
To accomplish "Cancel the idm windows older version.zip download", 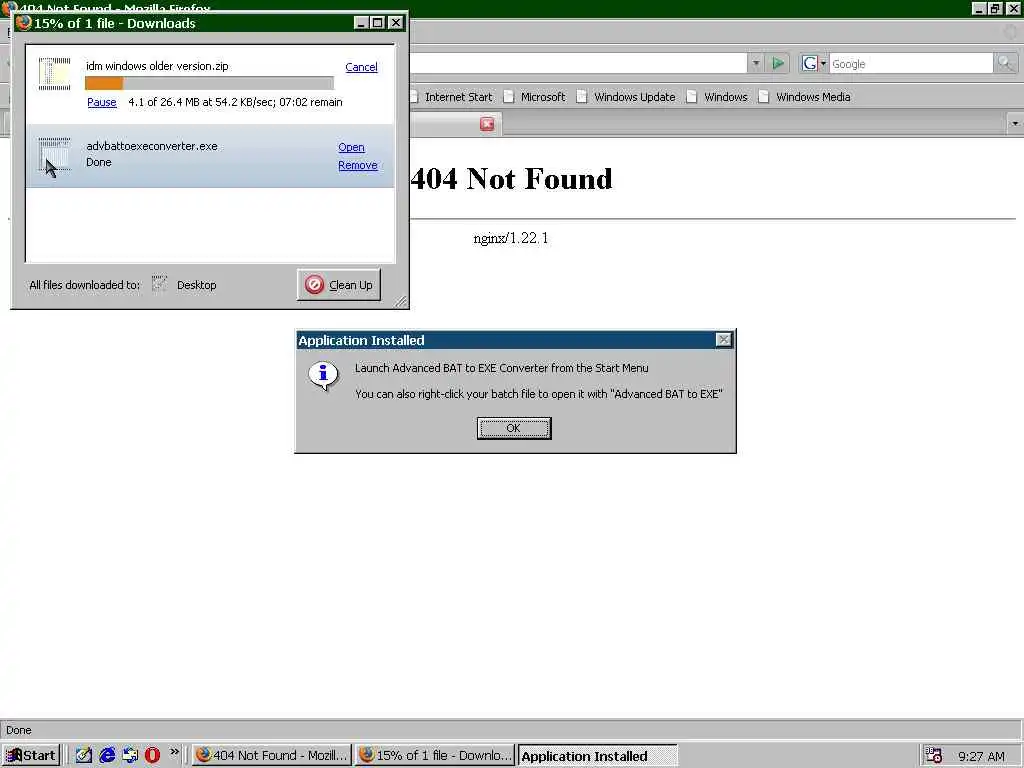I will pyautogui.click(x=361, y=67).
